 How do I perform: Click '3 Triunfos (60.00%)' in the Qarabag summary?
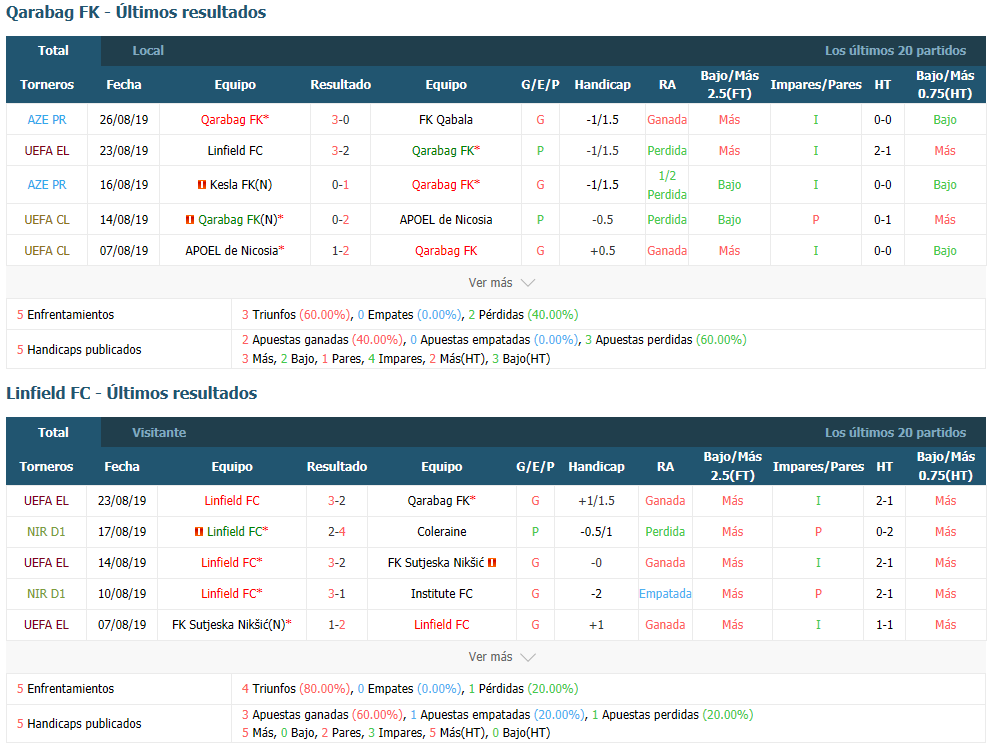tap(296, 315)
